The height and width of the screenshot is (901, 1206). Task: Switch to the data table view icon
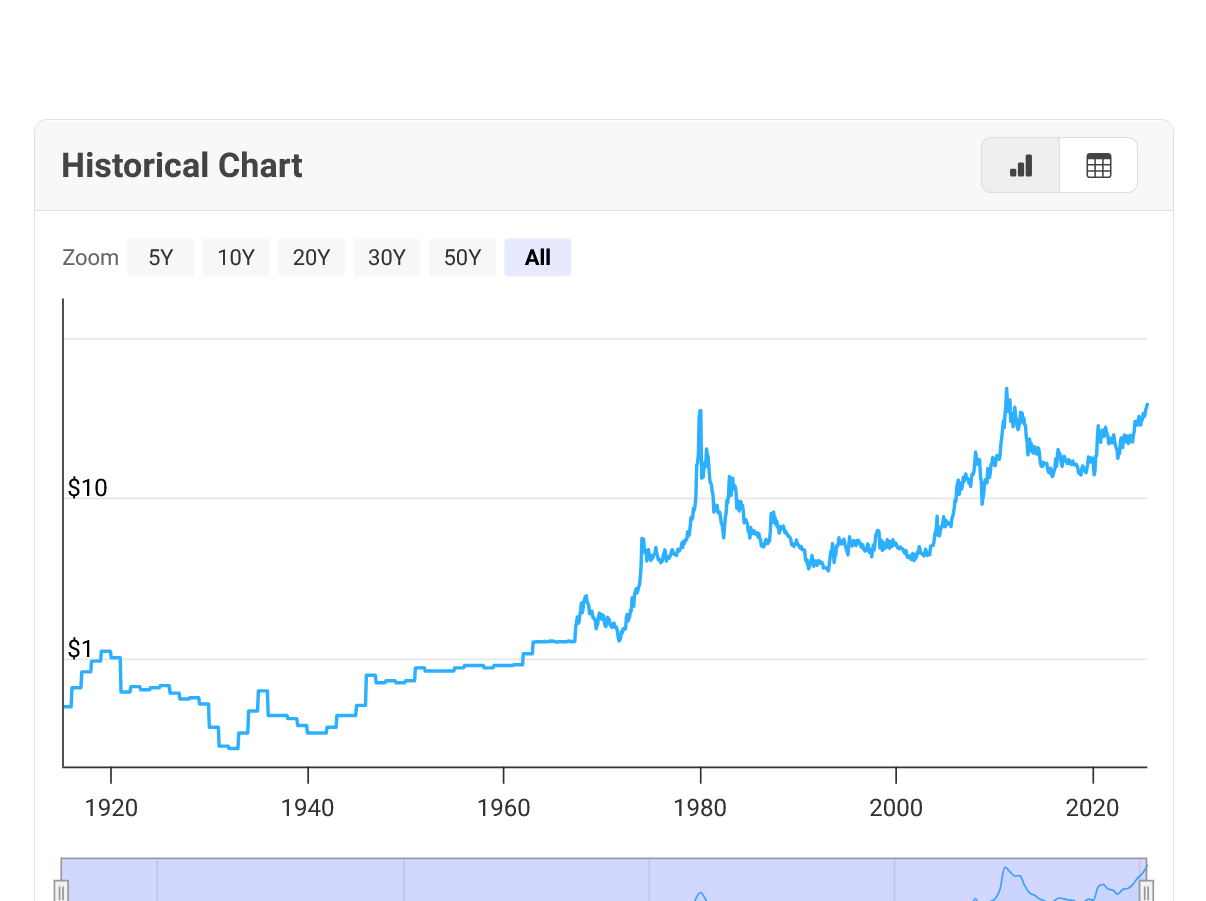click(1098, 165)
